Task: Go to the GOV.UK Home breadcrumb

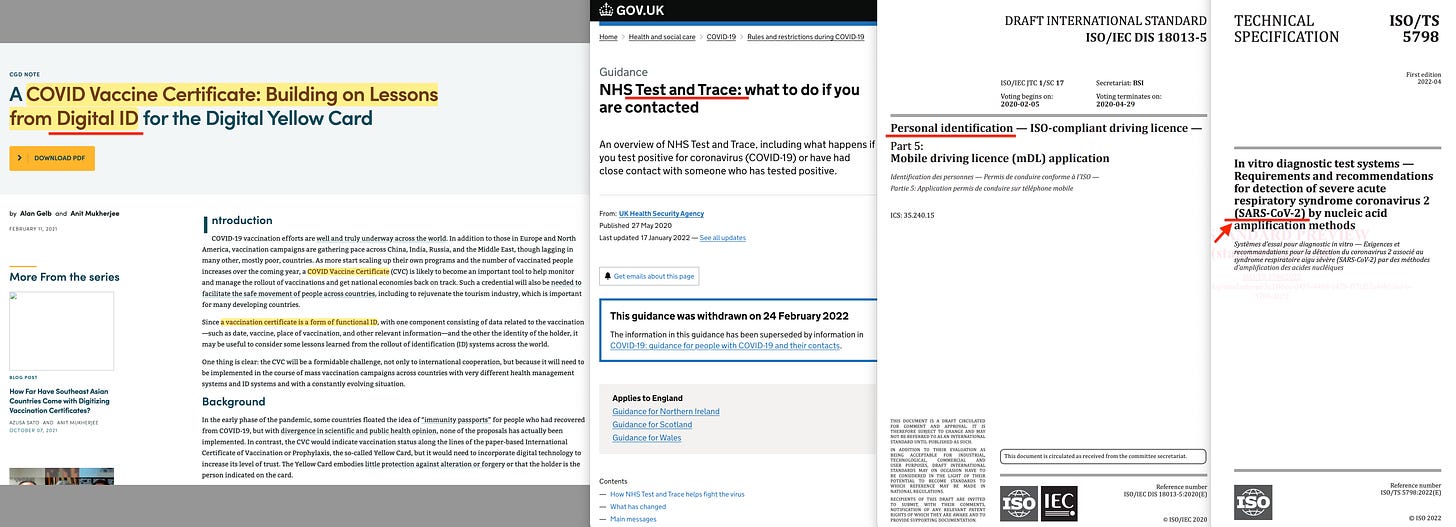Action: [x=608, y=37]
